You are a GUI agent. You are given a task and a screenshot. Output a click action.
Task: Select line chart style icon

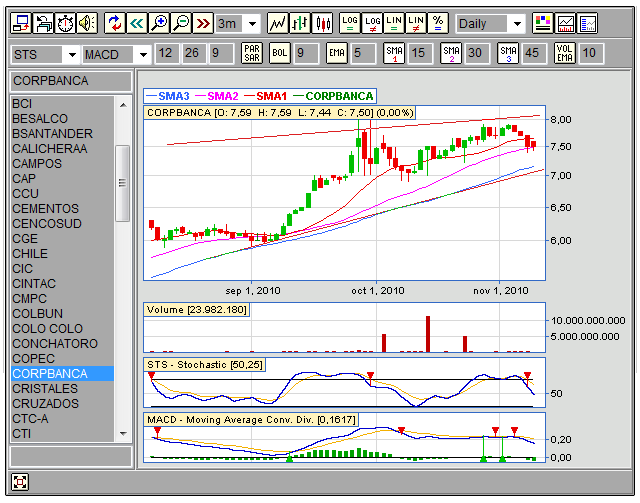tap(278, 23)
